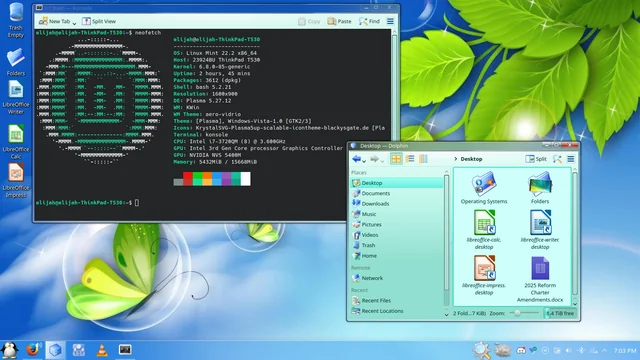Click the Copy button in Konsole

[x=309, y=21]
